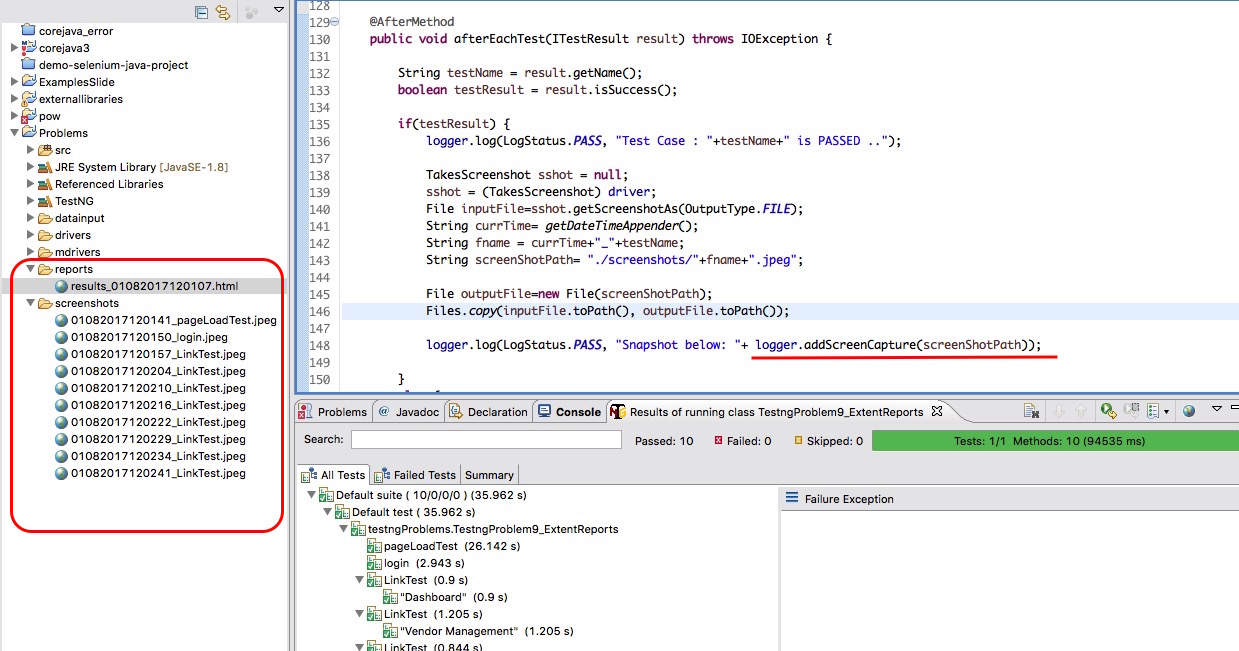
Task: Collapse the Problems project
Action: click(x=14, y=133)
